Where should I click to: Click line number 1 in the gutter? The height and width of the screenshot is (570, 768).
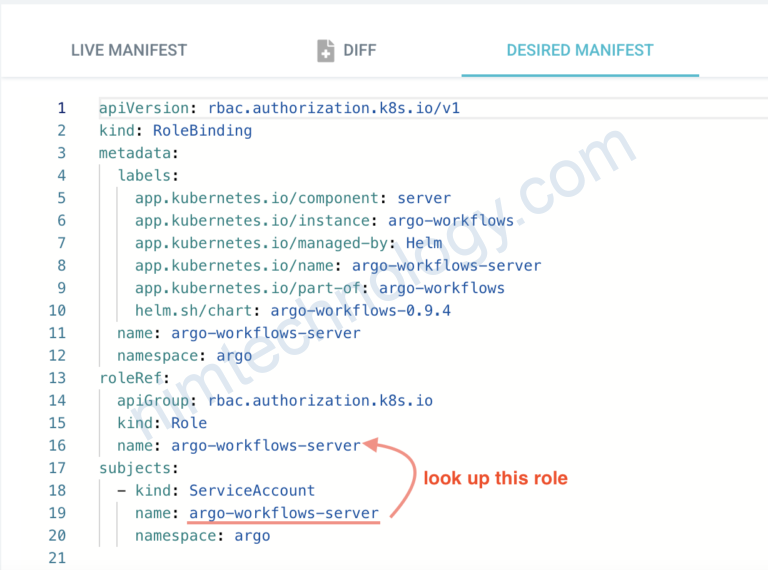point(61,108)
